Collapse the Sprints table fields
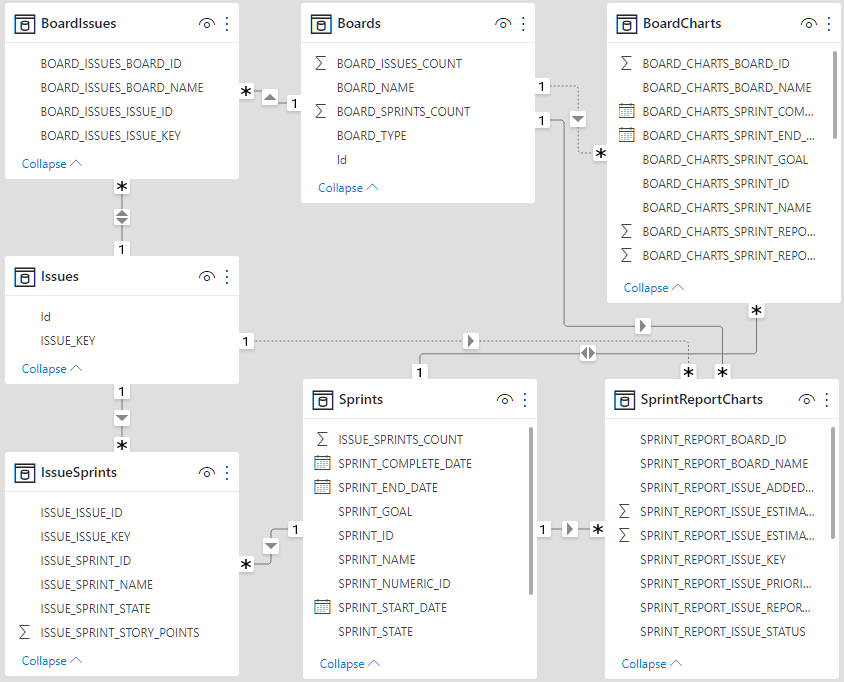The image size is (844, 682). [350, 664]
